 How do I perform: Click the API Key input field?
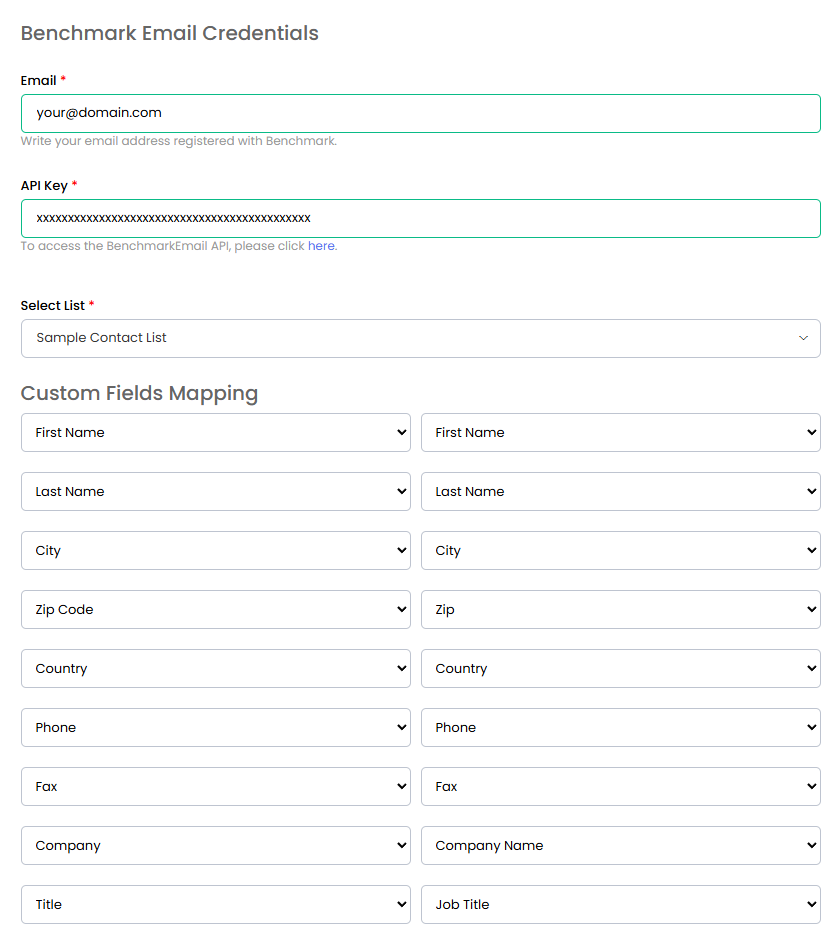[x=421, y=218]
